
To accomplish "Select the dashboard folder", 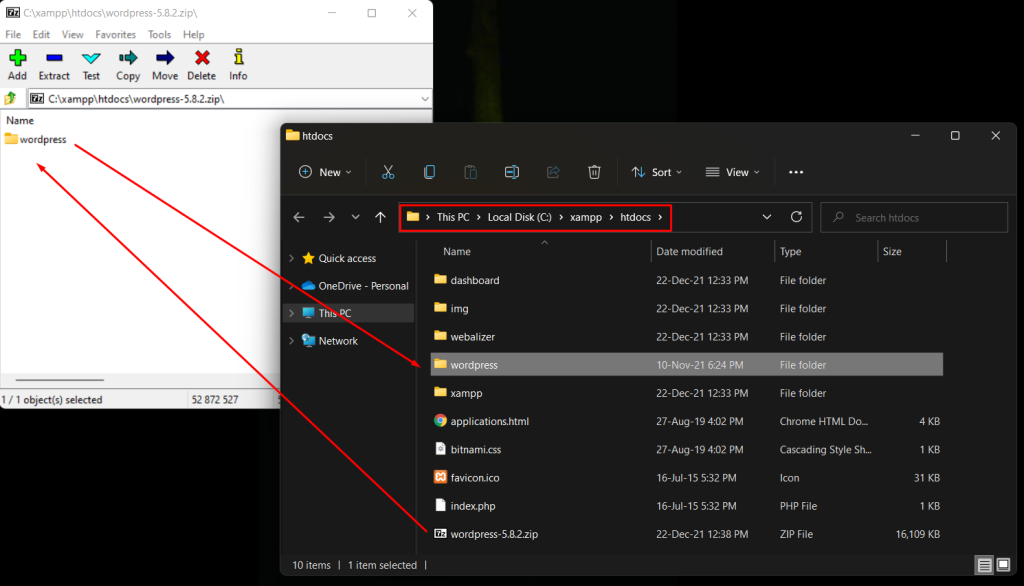I will (686, 280).
